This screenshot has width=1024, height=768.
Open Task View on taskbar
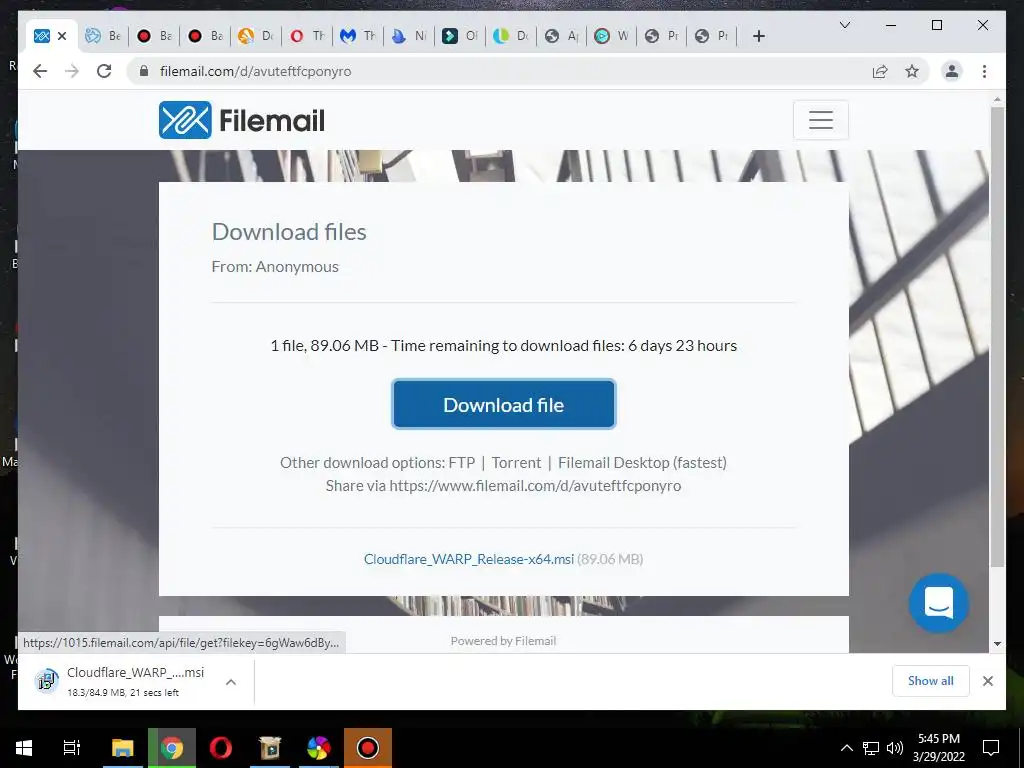click(72, 748)
